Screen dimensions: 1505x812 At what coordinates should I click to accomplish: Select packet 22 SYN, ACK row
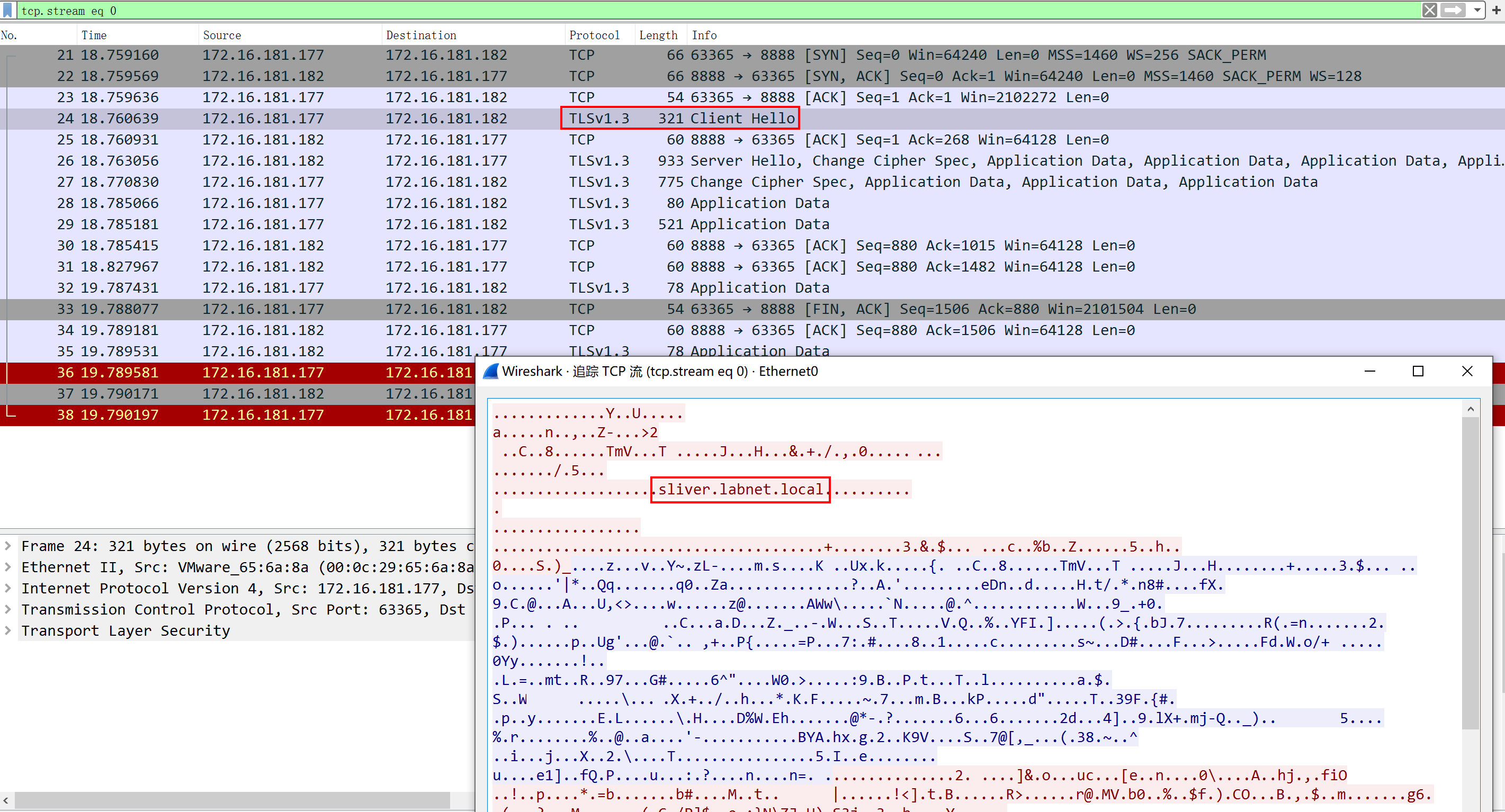point(752,76)
